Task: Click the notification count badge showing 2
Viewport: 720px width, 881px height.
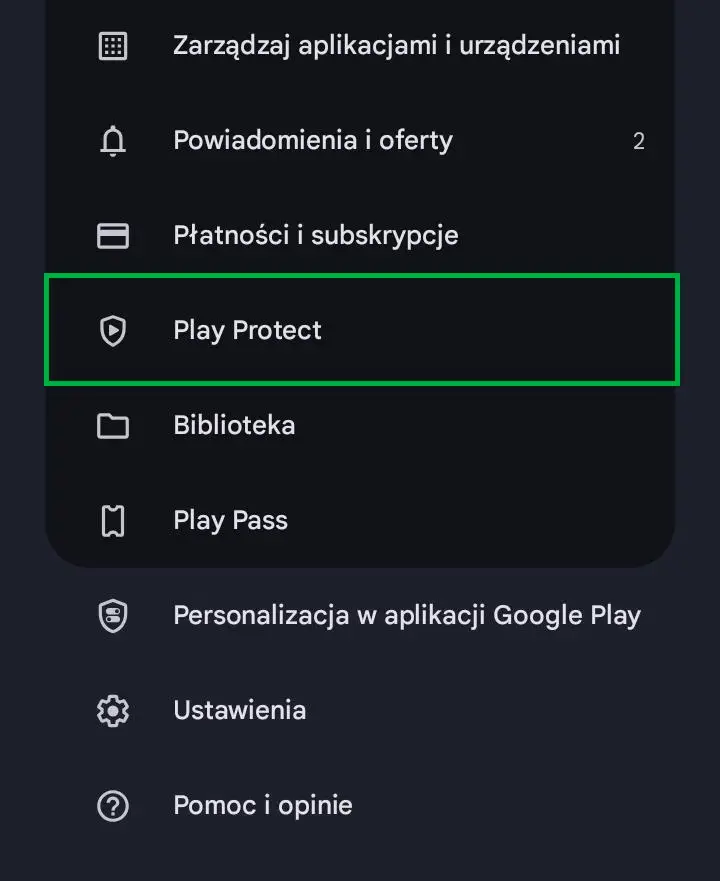Action: click(638, 141)
